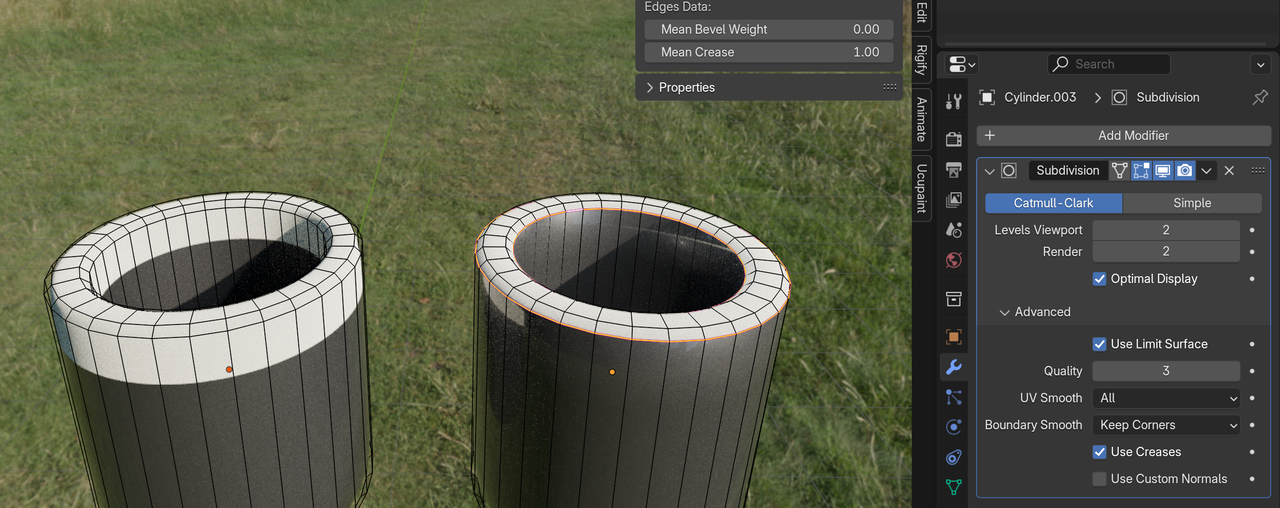Select Catmull-Clark subdivision type
Screen dimensions: 1280x508
[1054, 203]
